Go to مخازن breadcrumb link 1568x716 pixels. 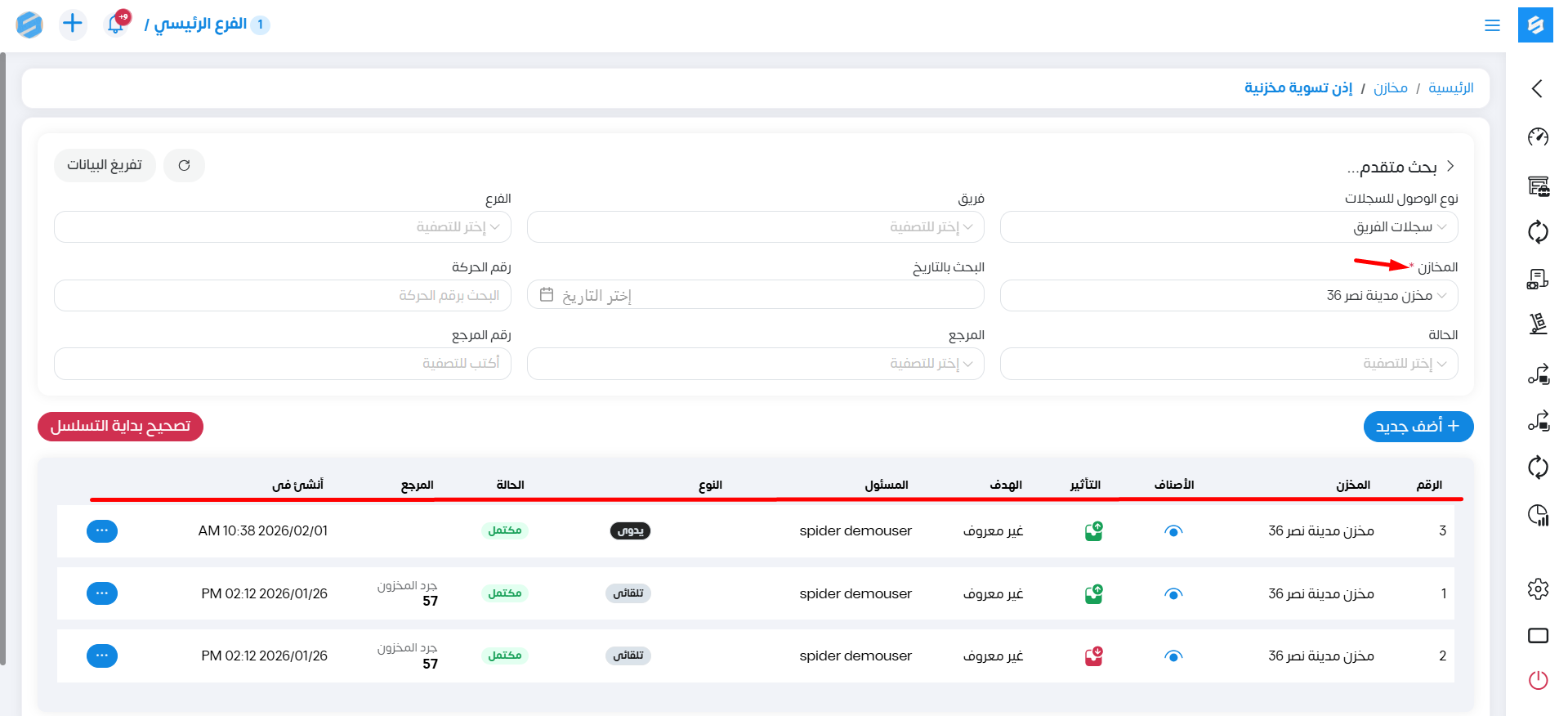(1390, 88)
